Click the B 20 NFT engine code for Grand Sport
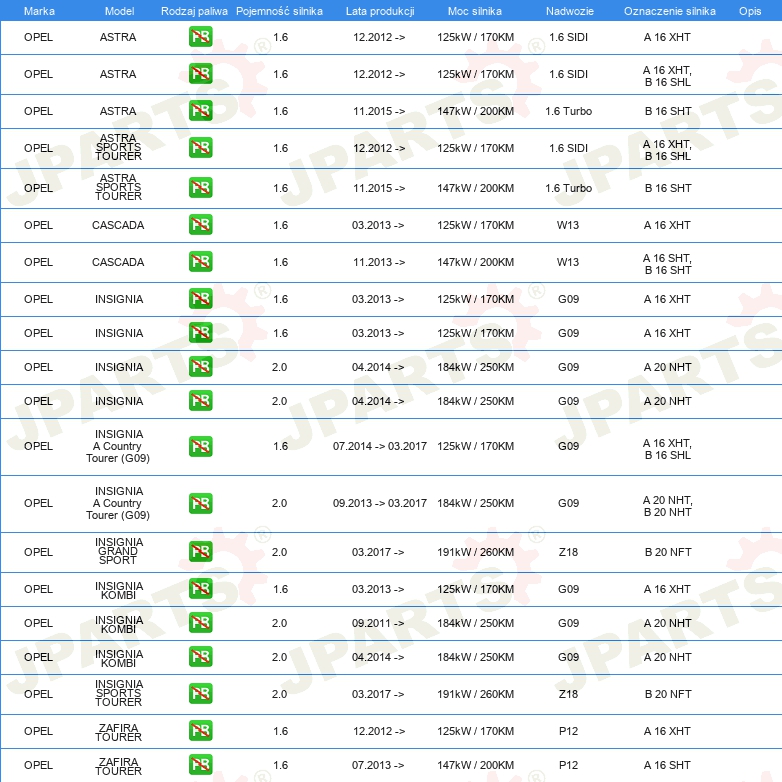Image resolution: width=782 pixels, height=782 pixels. coord(667,552)
